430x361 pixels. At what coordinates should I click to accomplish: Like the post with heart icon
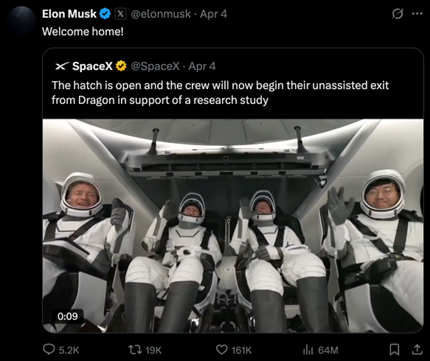point(222,350)
